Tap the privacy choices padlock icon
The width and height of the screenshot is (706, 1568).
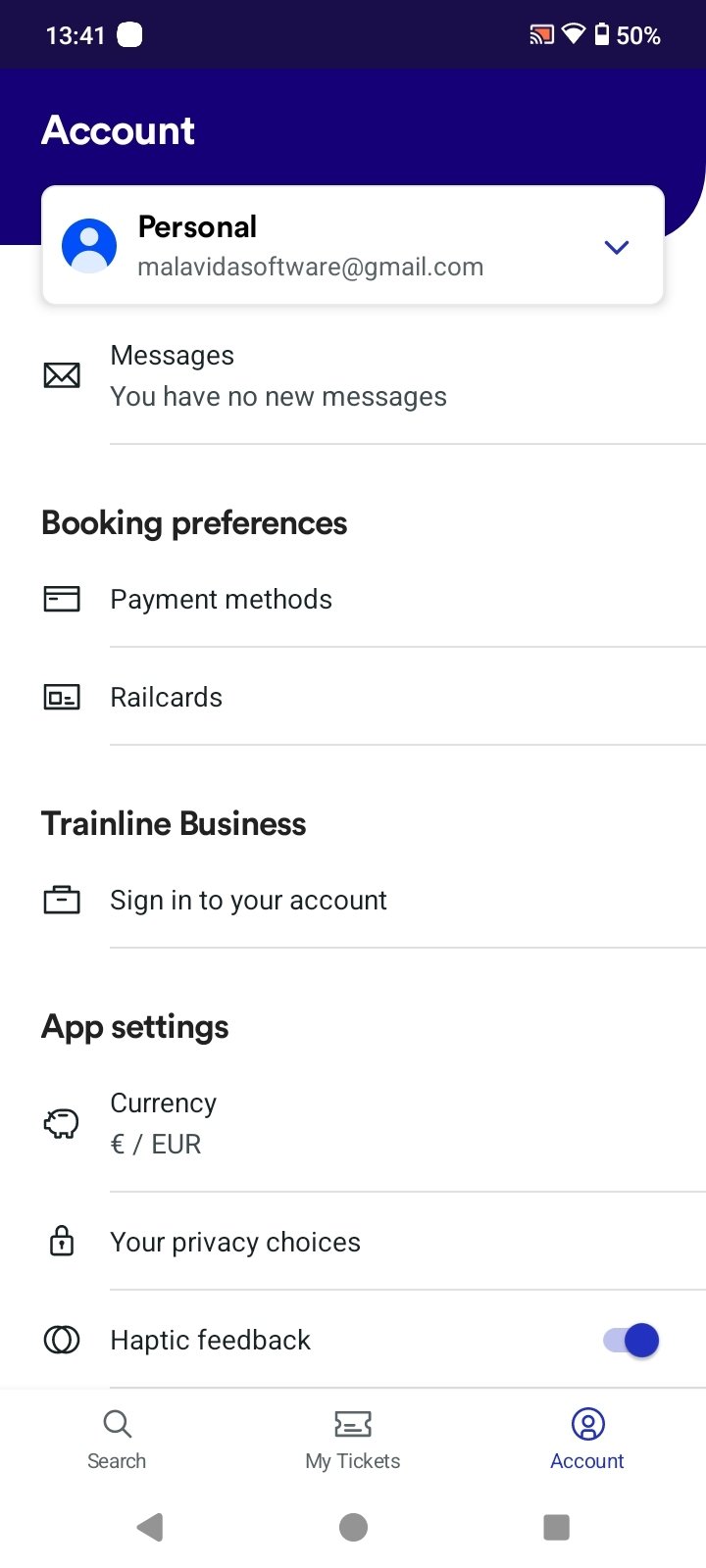[x=62, y=1242]
